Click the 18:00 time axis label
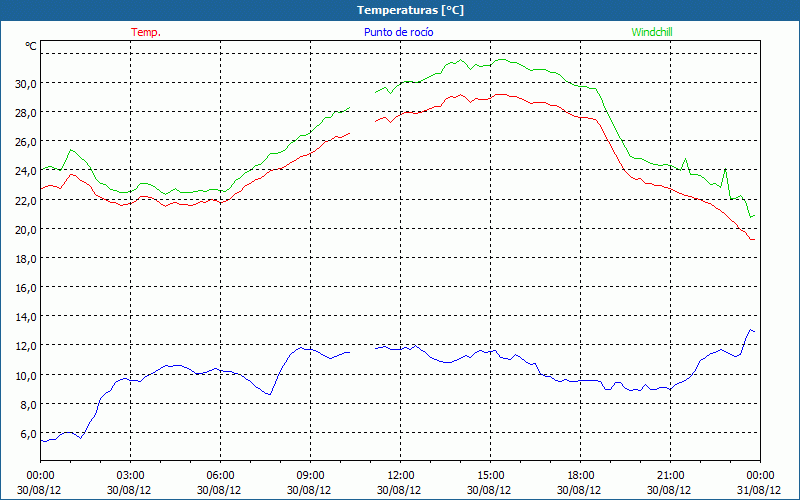Viewport: 800px width, 500px height. (x=580, y=476)
